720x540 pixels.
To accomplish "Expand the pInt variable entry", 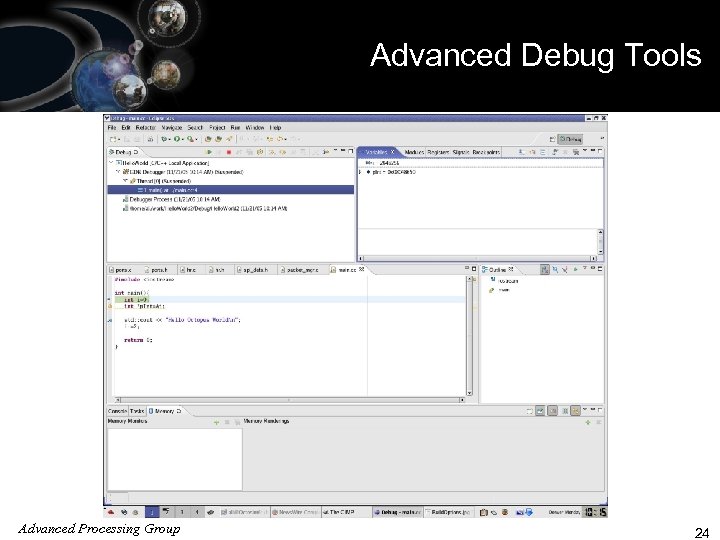I will coord(360,172).
